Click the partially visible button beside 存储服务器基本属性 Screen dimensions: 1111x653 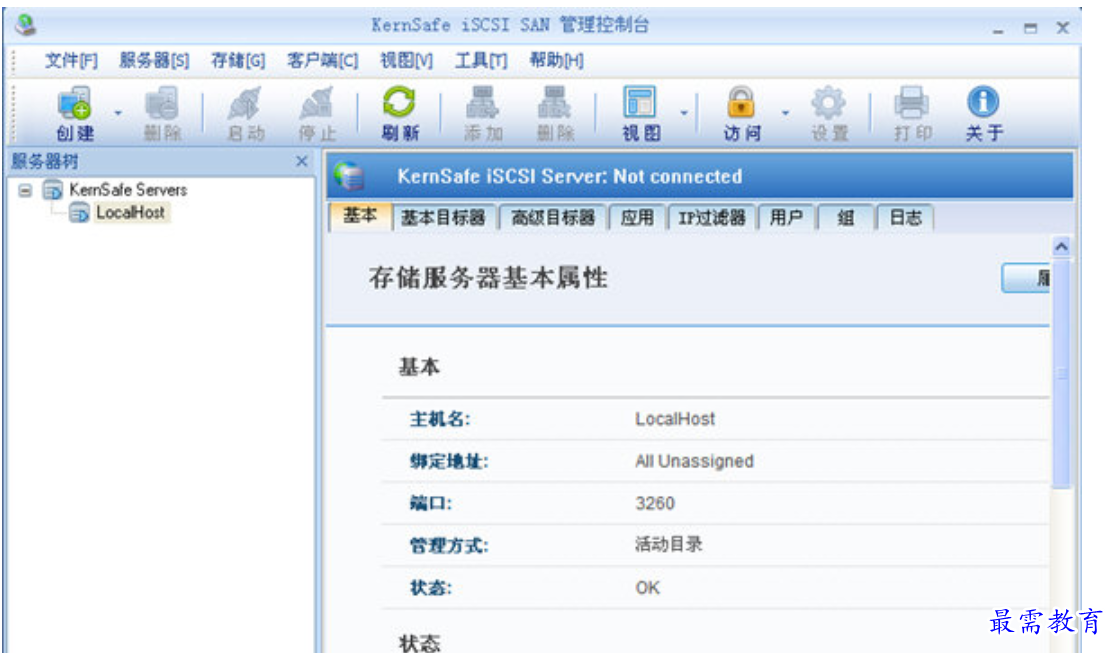1025,278
